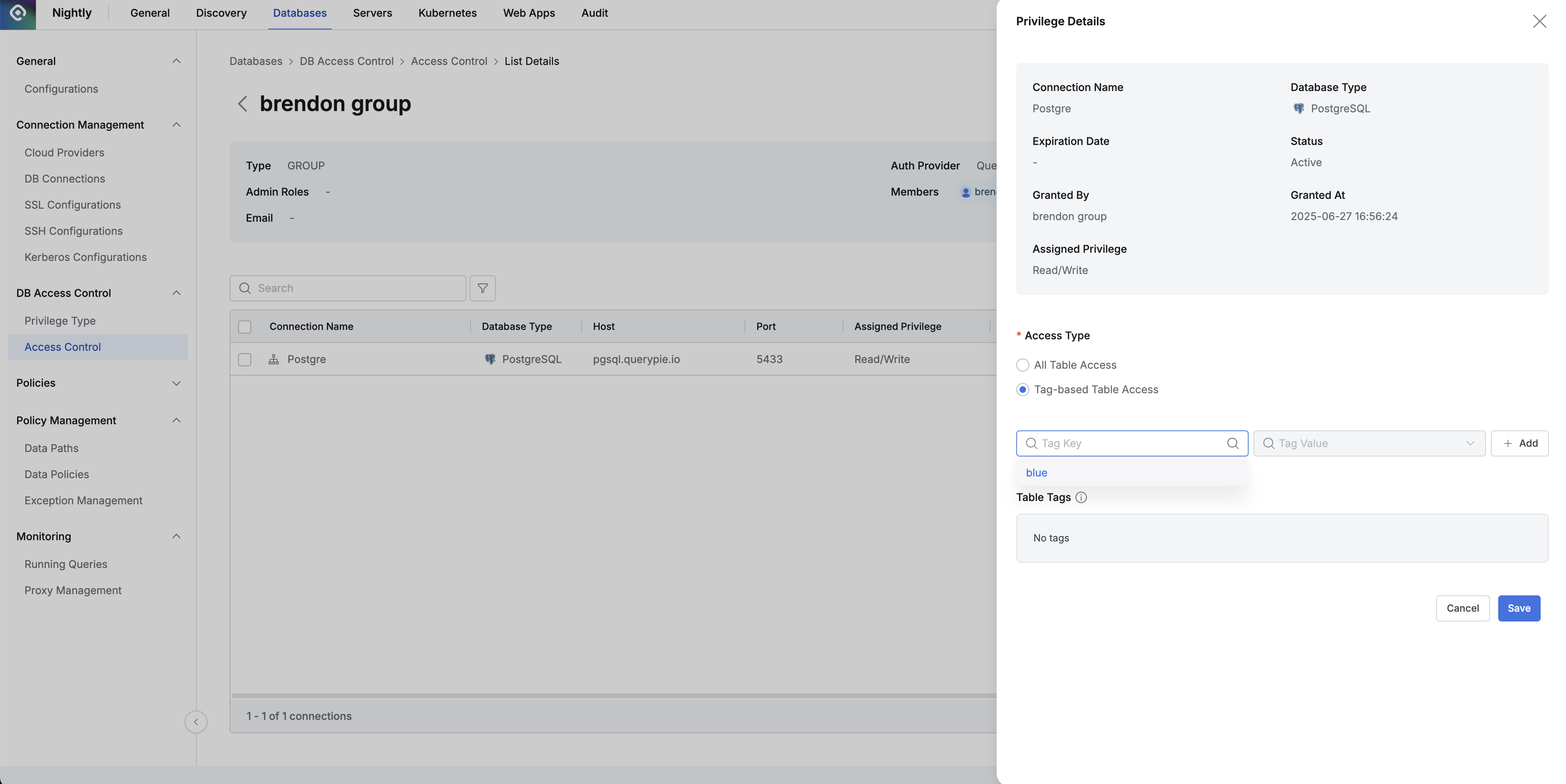Choose the blue tag key suggestion
The height and width of the screenshot is (784, 1566).
click(x=1036, y=473)
